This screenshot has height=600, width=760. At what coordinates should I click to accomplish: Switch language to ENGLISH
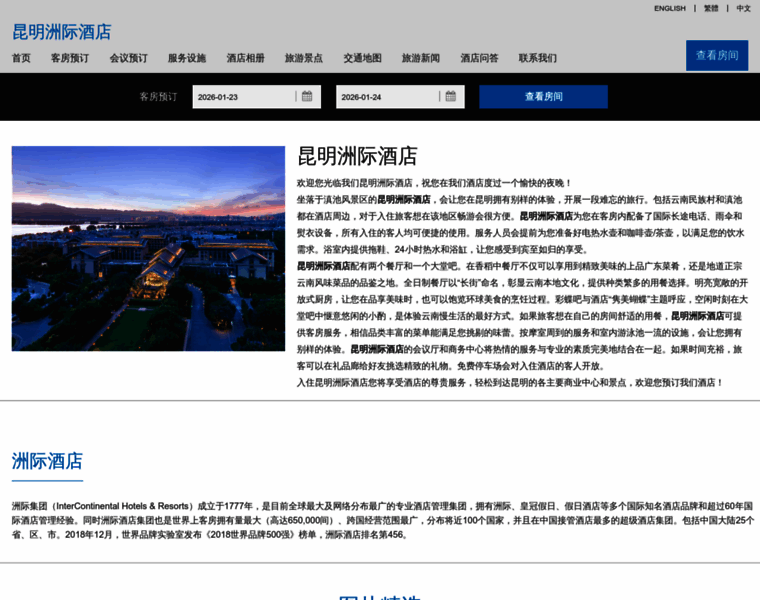[x=669, y=8]
